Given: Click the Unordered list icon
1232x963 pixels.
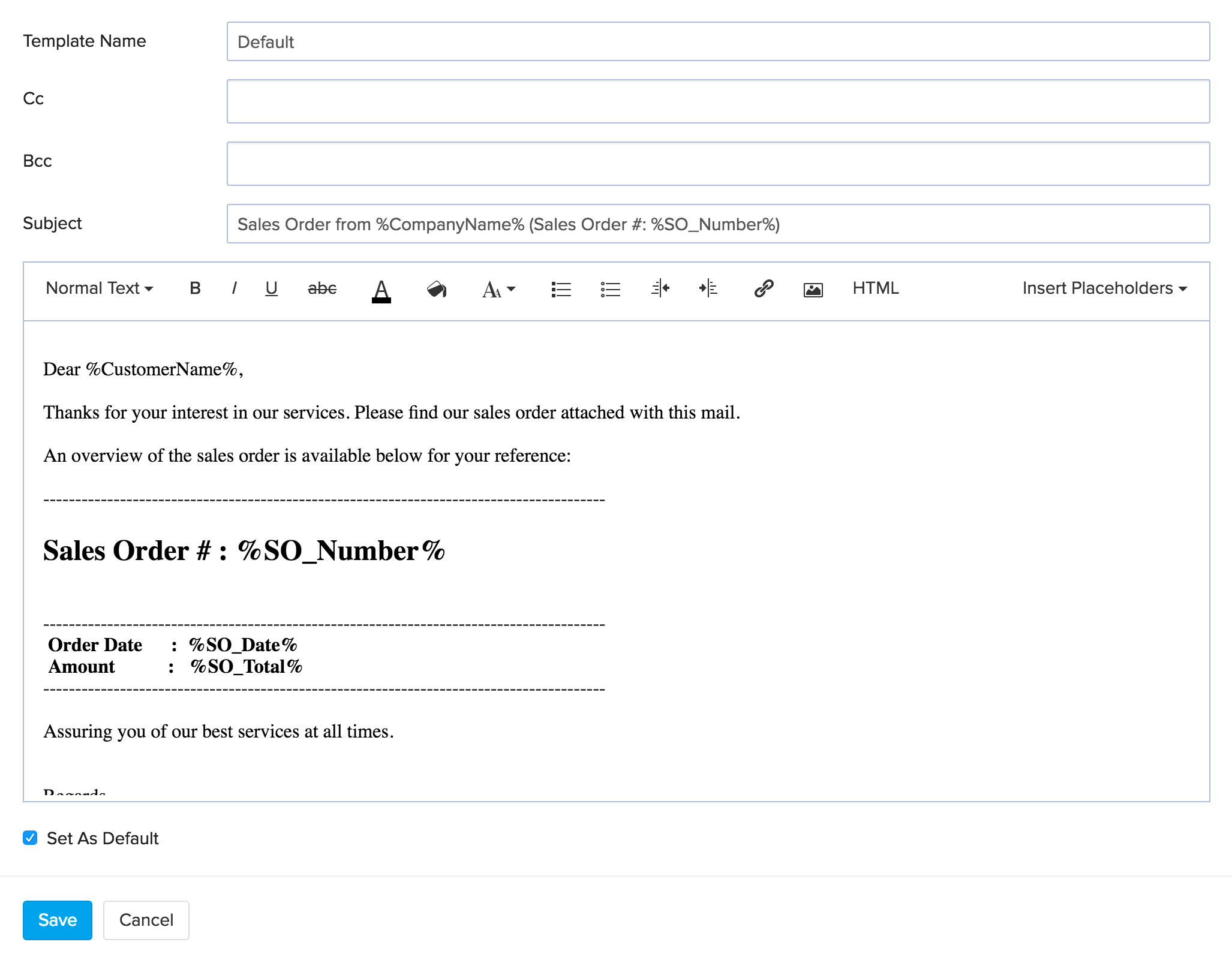Looking at the screenshot, I should 610,289.
